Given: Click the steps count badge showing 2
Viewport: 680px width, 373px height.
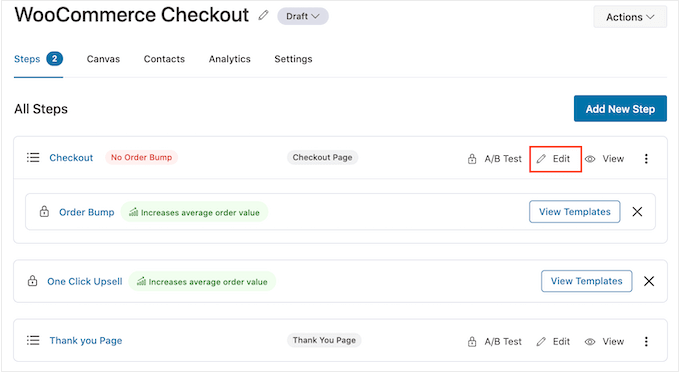Looking at the screenshot, I should pyautogui.click(x=55, y=59).
